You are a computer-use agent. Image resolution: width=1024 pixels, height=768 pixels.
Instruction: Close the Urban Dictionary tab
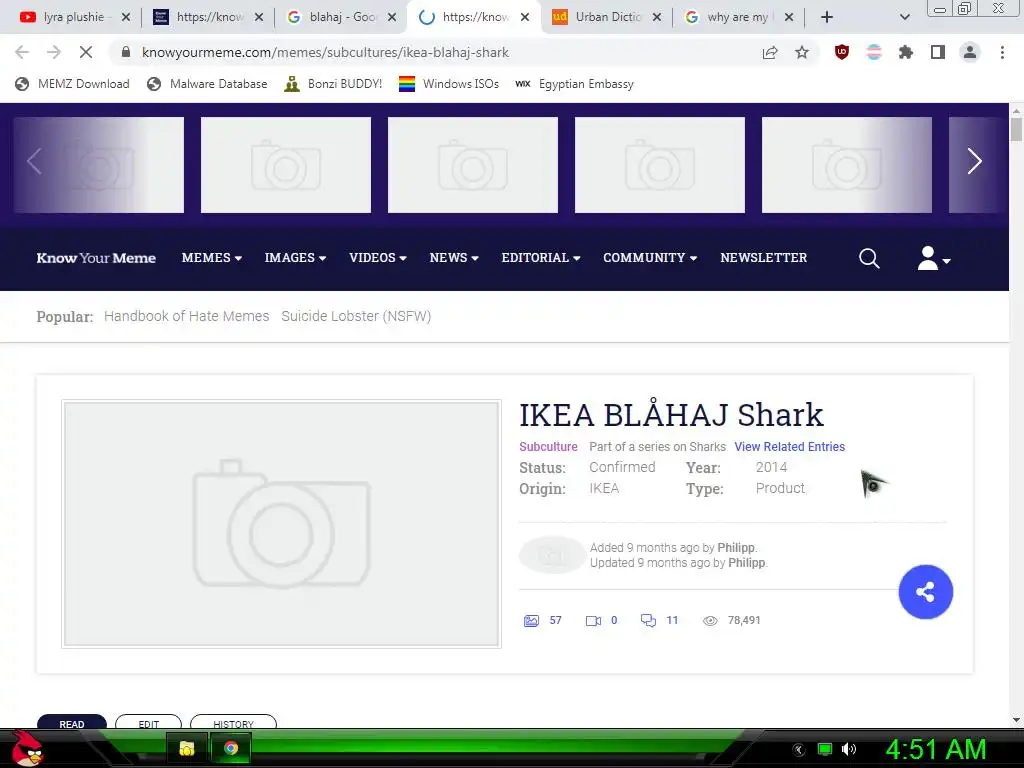click(x=657, y=17)
